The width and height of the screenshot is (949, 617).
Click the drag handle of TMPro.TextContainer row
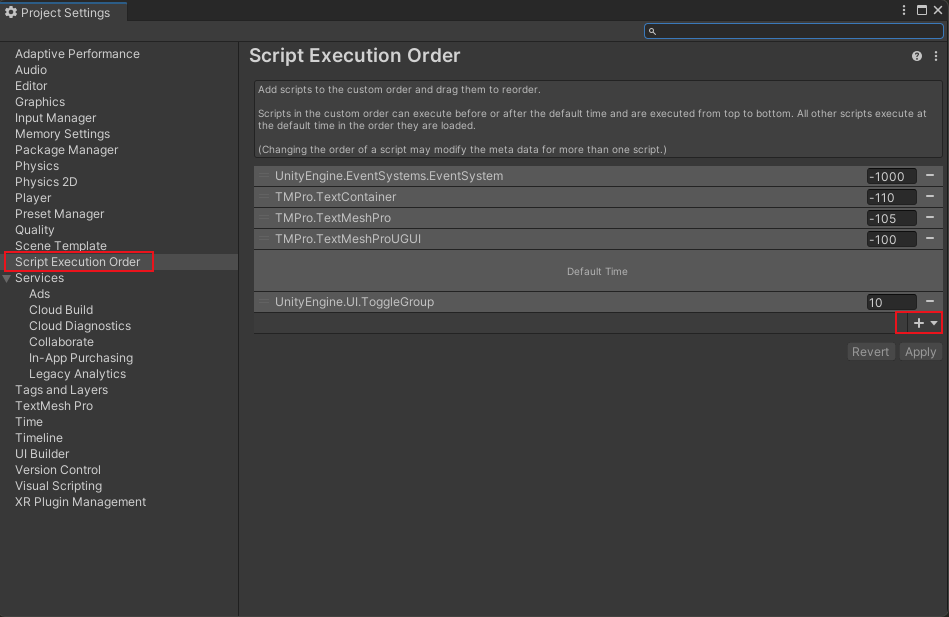pos(265,197)
